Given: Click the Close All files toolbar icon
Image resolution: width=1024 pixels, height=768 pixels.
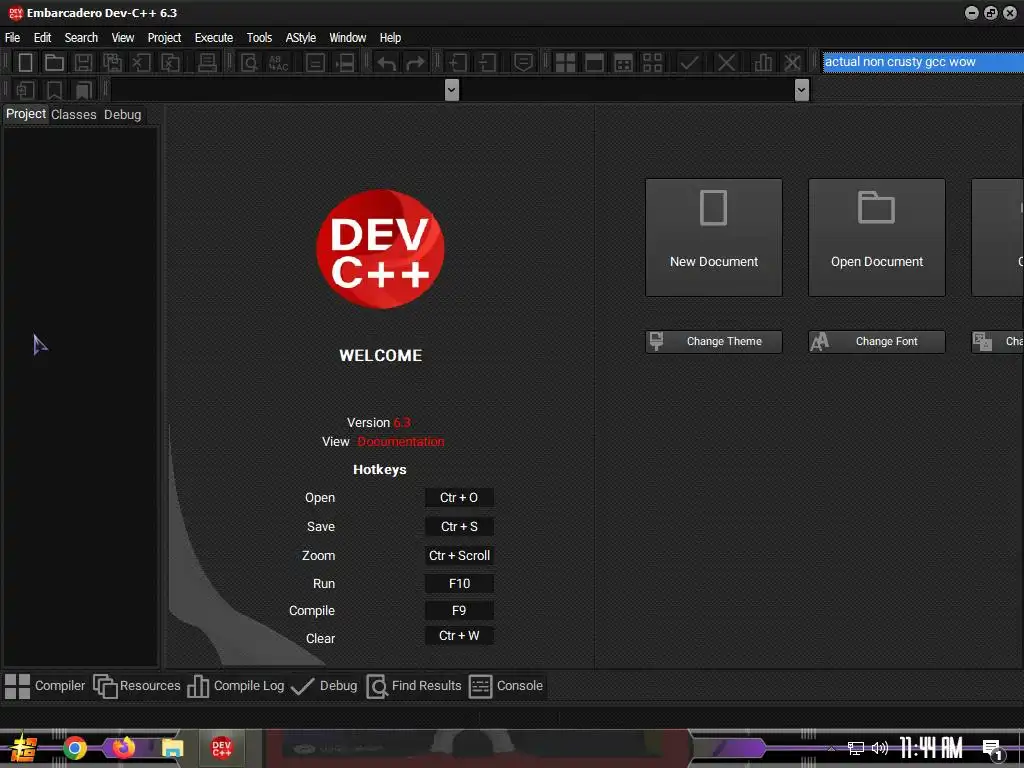Looking at the screenshot, I should click(170, 63).
